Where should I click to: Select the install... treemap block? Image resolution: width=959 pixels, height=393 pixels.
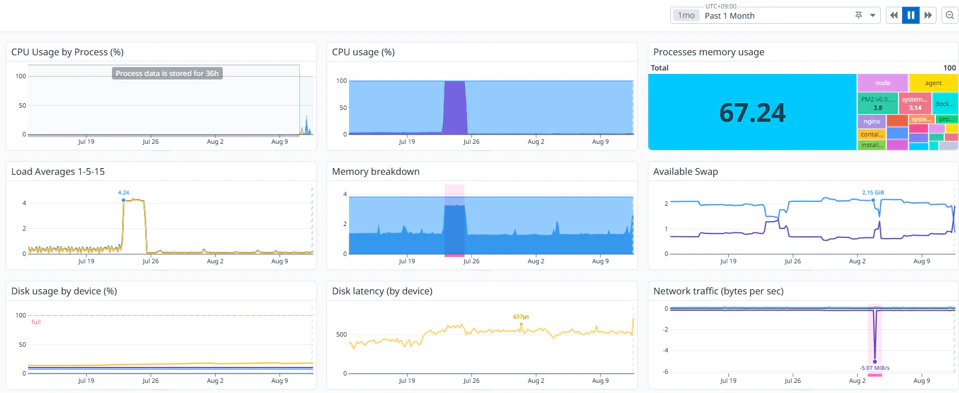point(872,145)
